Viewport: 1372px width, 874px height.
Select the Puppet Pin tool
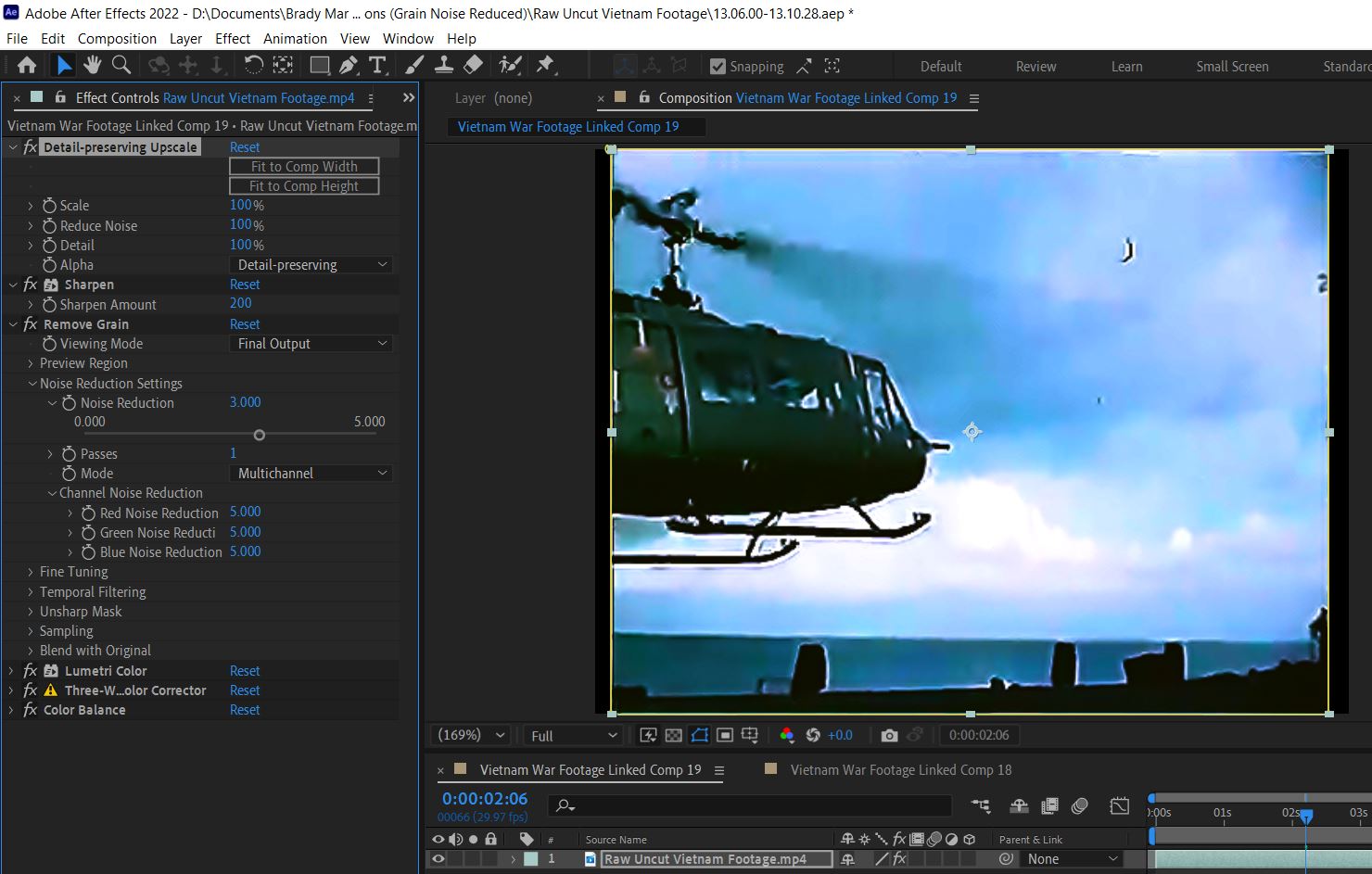pyautogui.click(x=546, y=65)
